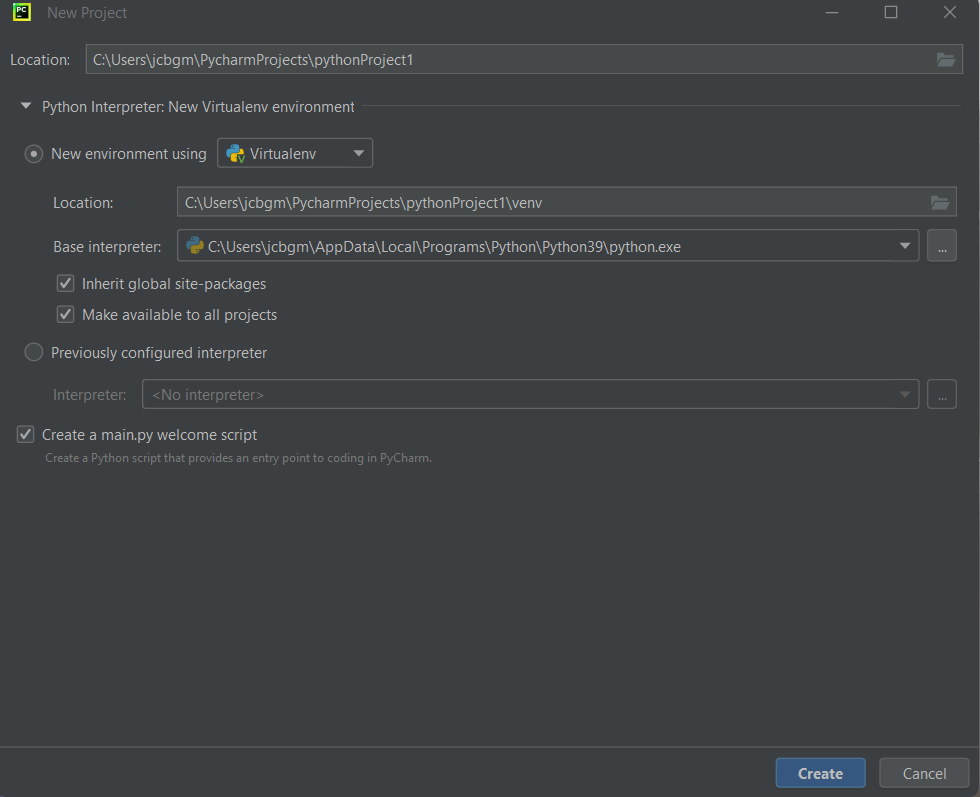Open ellipsis browse button for Base interpreter
Viewport: 980px width, 797px height.
tap(942, 246)
